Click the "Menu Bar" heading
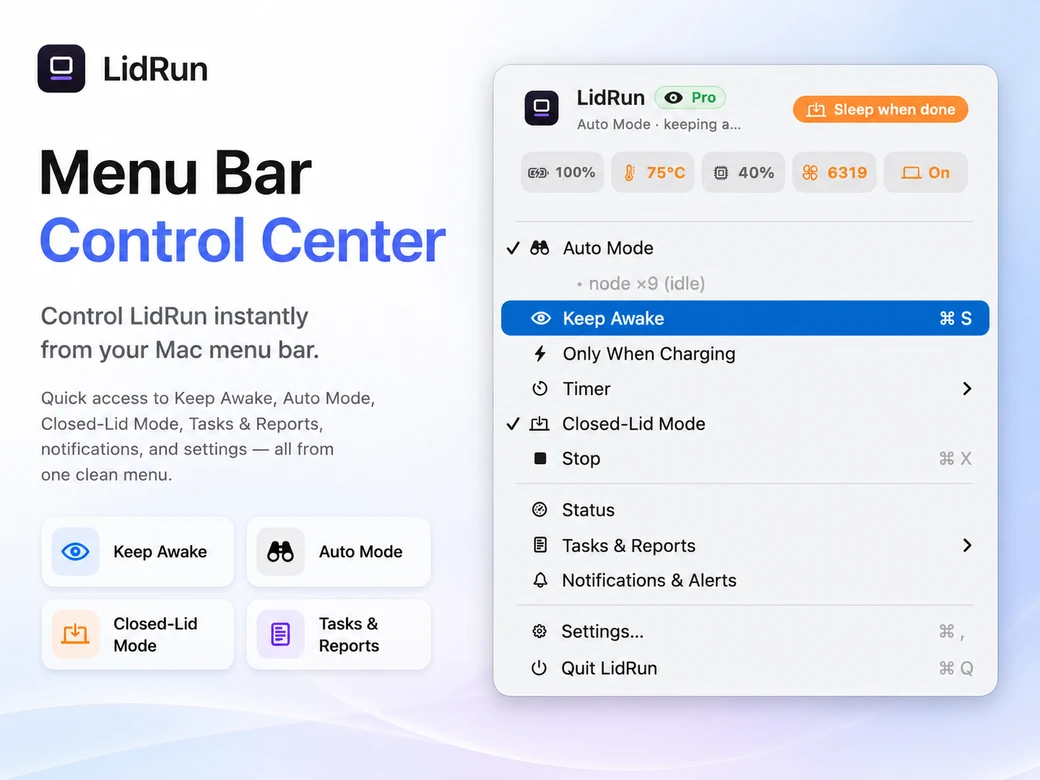Screen dimensions: 1040x780 [175, 172]
